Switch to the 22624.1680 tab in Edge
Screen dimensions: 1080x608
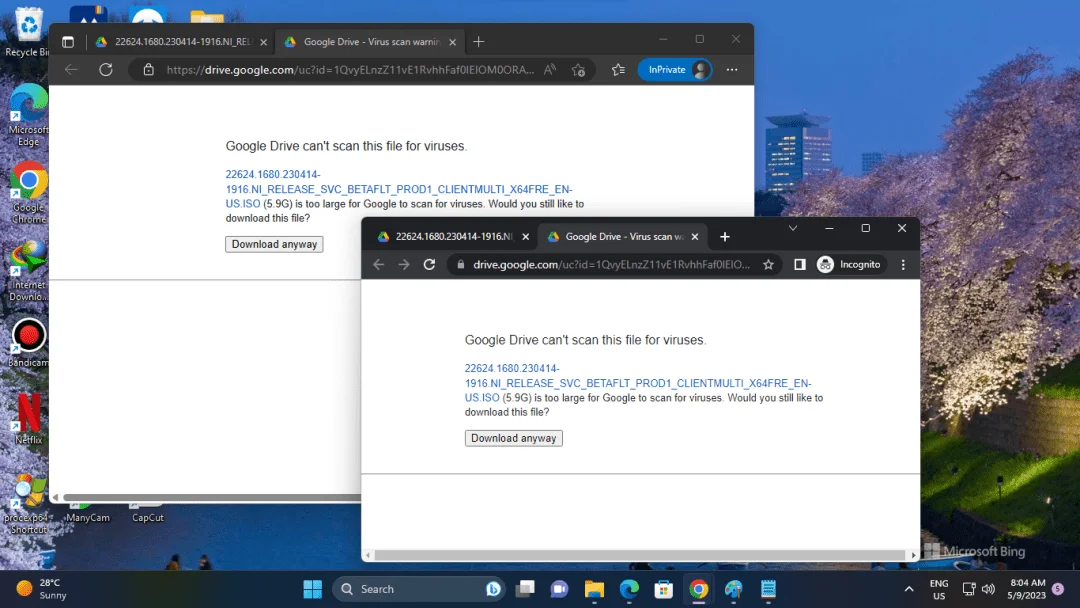click(182, 42)
